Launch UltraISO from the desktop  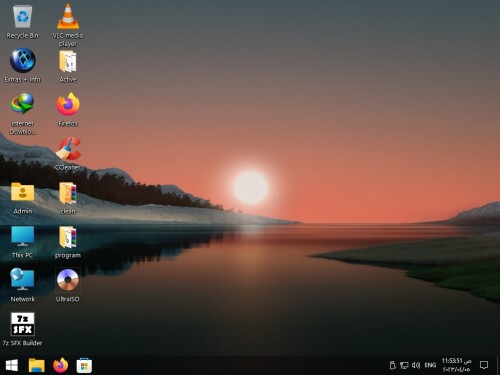tap(68, 285)
